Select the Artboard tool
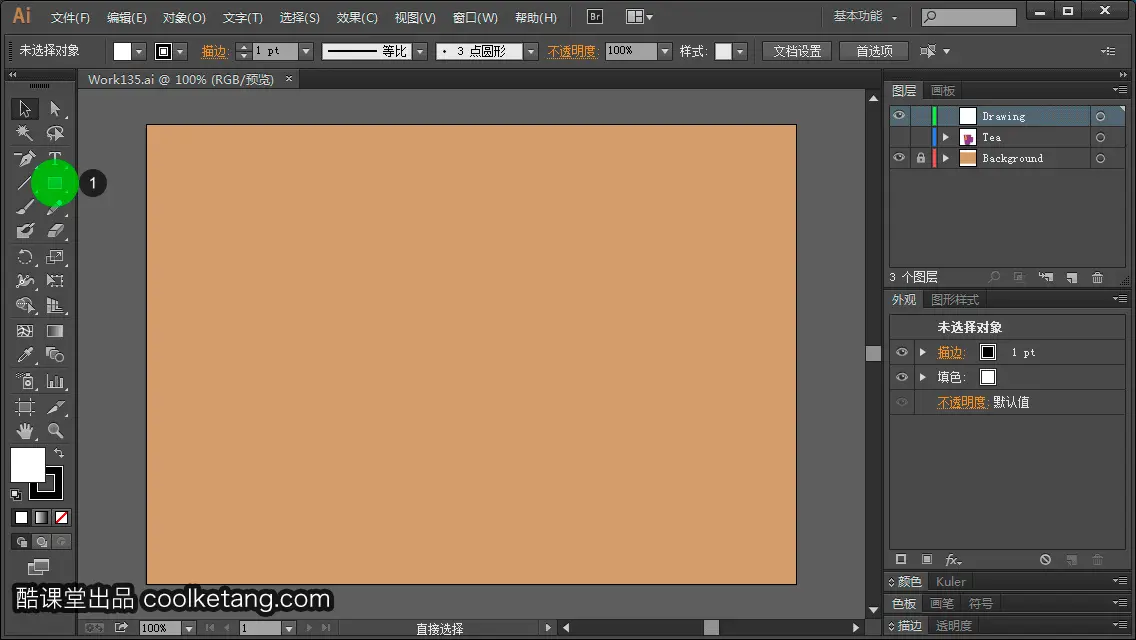This screenshot has width=1136, height=640. point(25,407)
